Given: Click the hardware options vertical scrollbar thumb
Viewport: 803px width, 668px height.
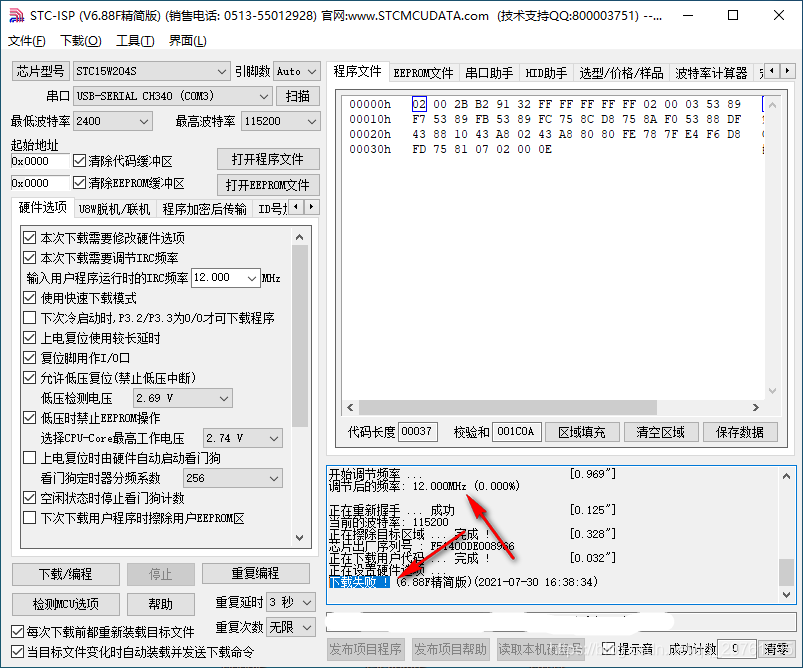Looking at the screenshot, I should pyautogui.click(x=300, y=336).
